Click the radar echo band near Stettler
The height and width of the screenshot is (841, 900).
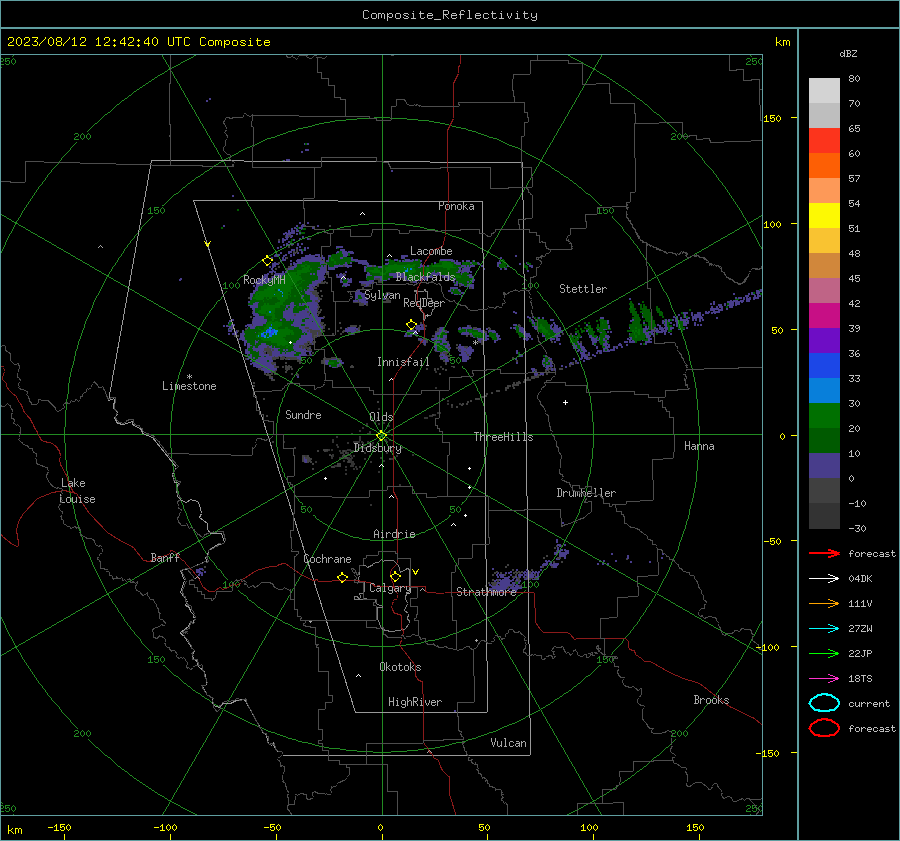[641, 323]
